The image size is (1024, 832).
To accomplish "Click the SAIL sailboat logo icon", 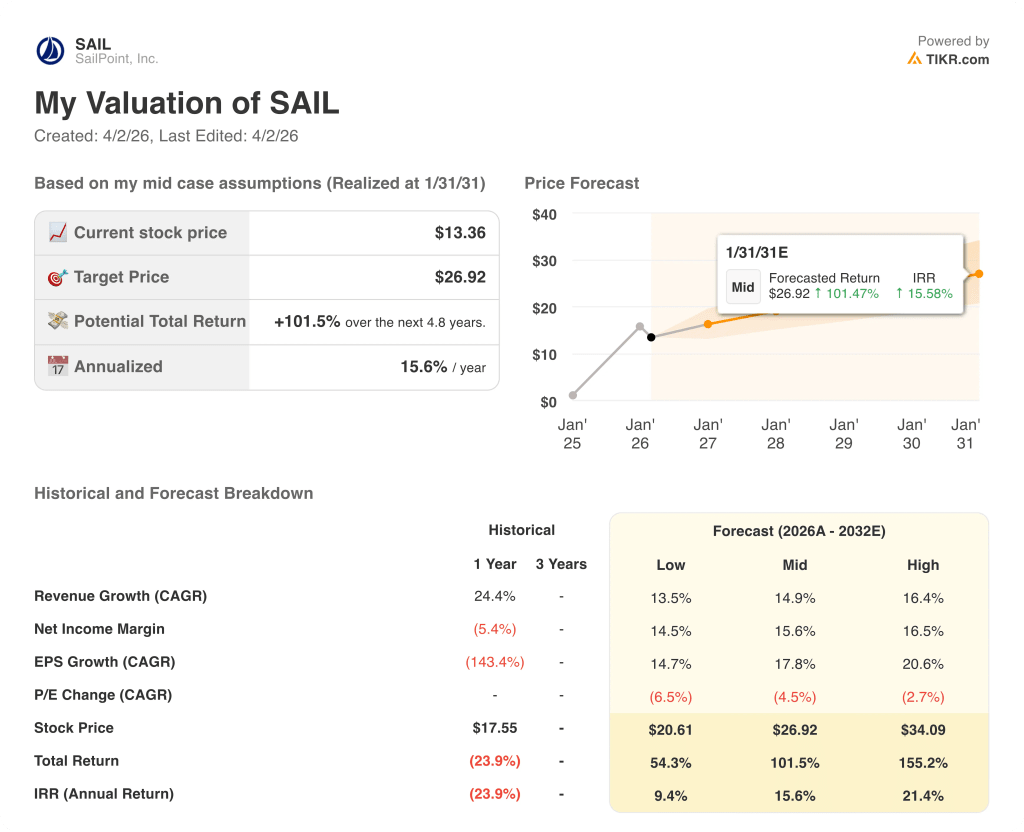I will coord(47,50).
